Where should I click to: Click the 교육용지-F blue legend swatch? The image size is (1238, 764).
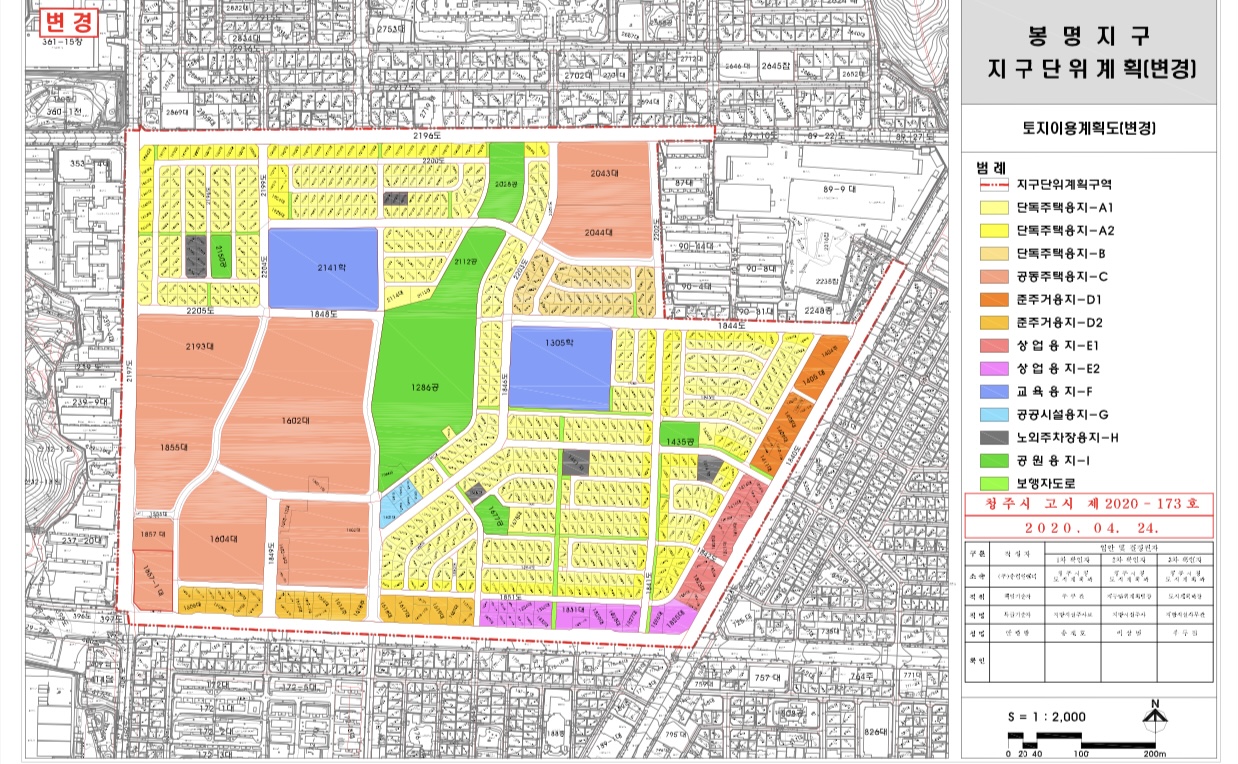click(992, 392)
